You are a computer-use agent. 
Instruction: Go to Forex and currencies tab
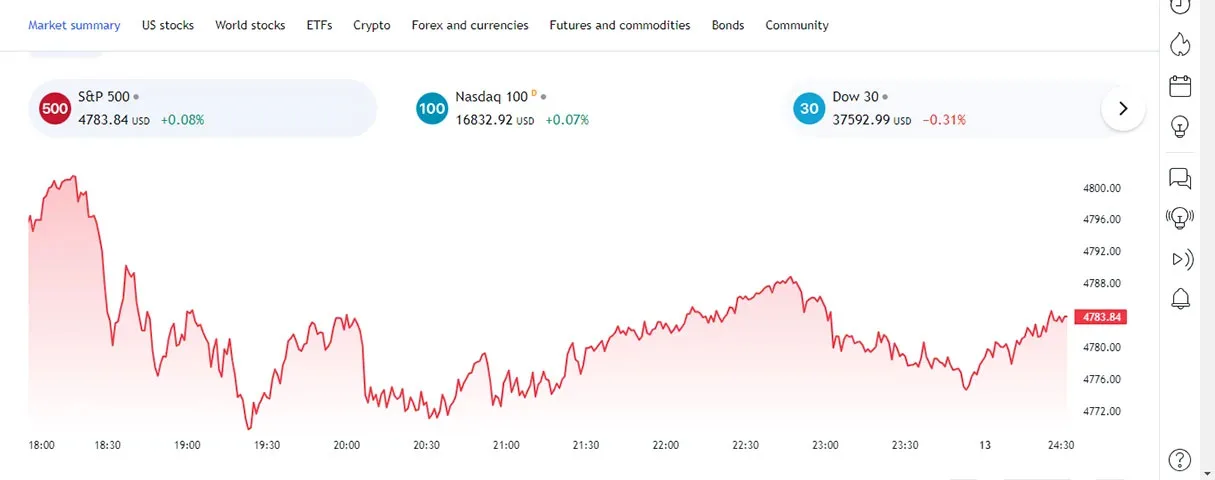pyautogui.click(x=470, y=25)
